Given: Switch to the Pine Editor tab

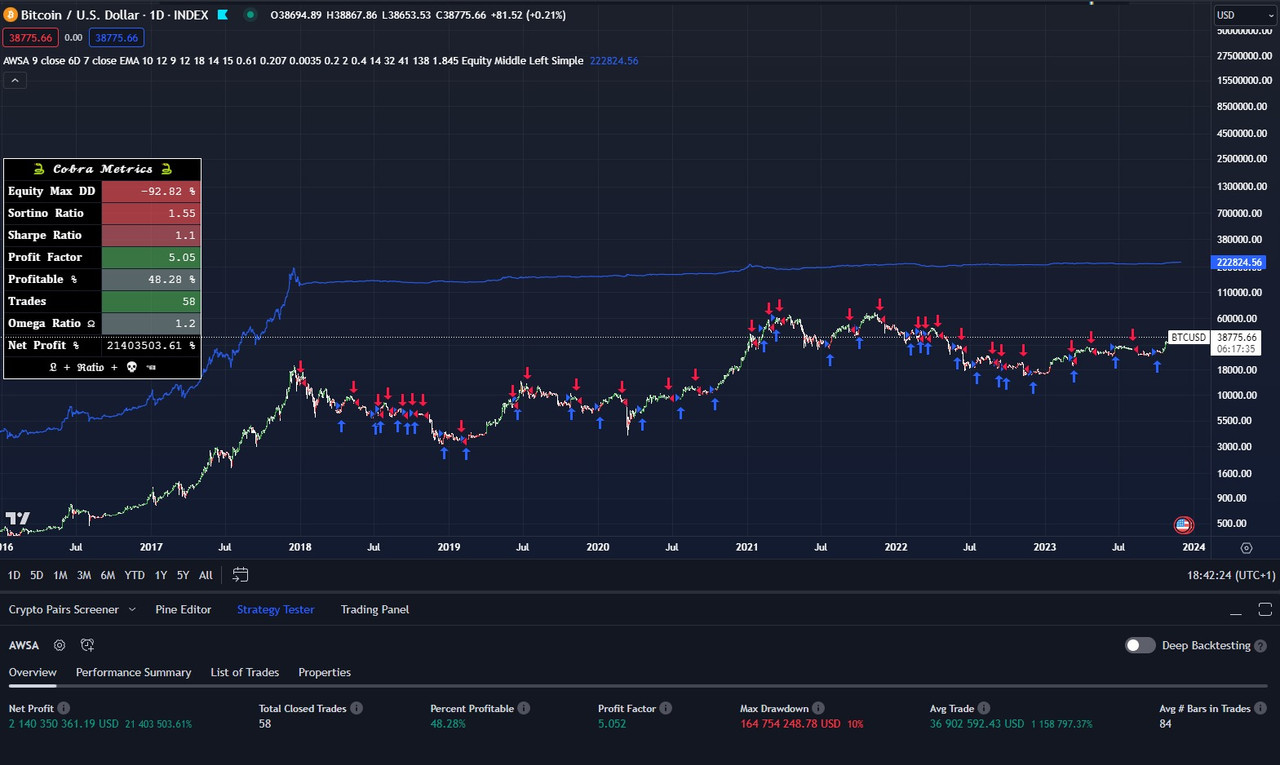Looking at the screenshot, I should coord(183,609).
